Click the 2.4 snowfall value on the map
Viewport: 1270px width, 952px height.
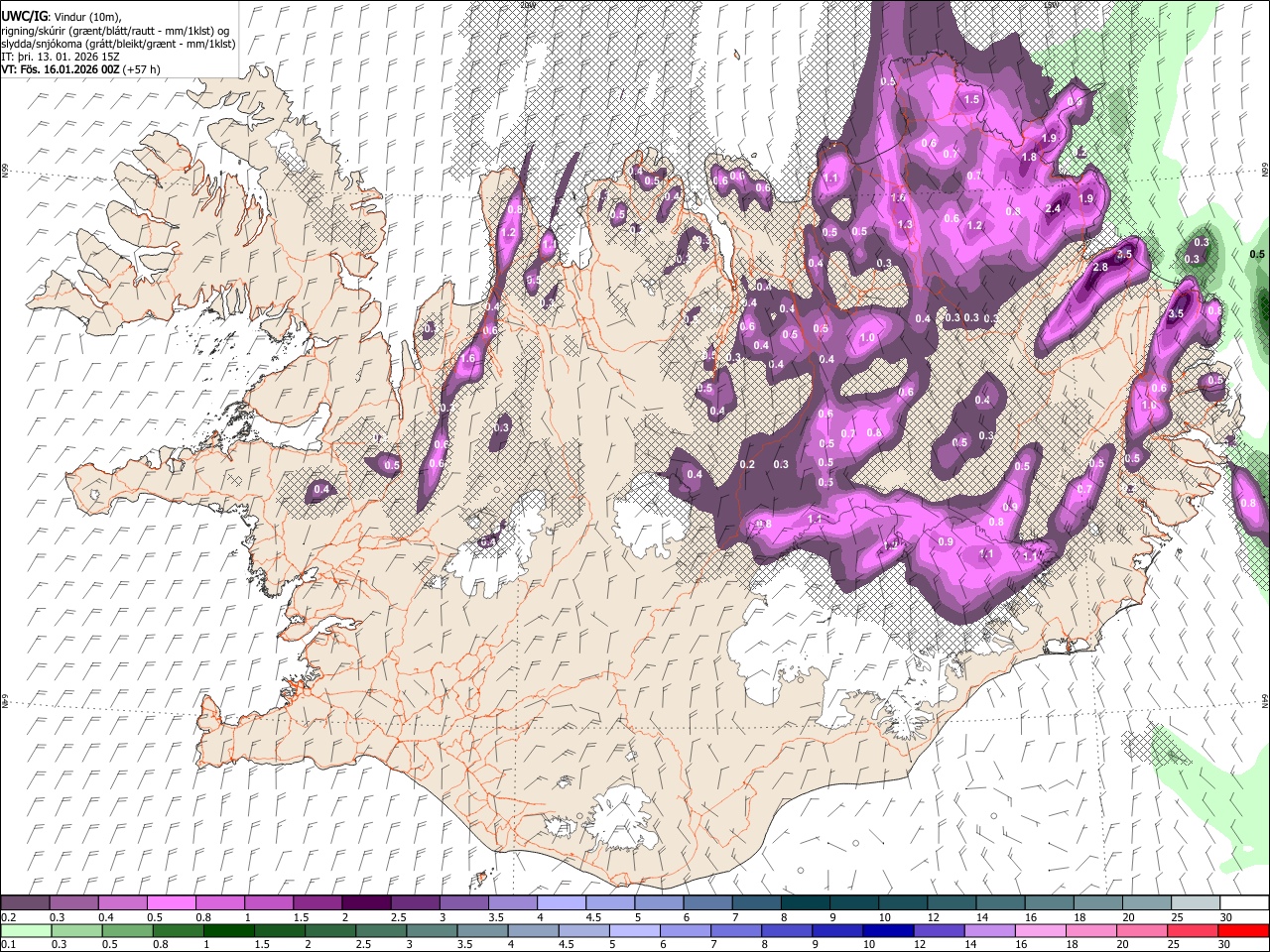pyautogui.click(x=1054, y=208)
